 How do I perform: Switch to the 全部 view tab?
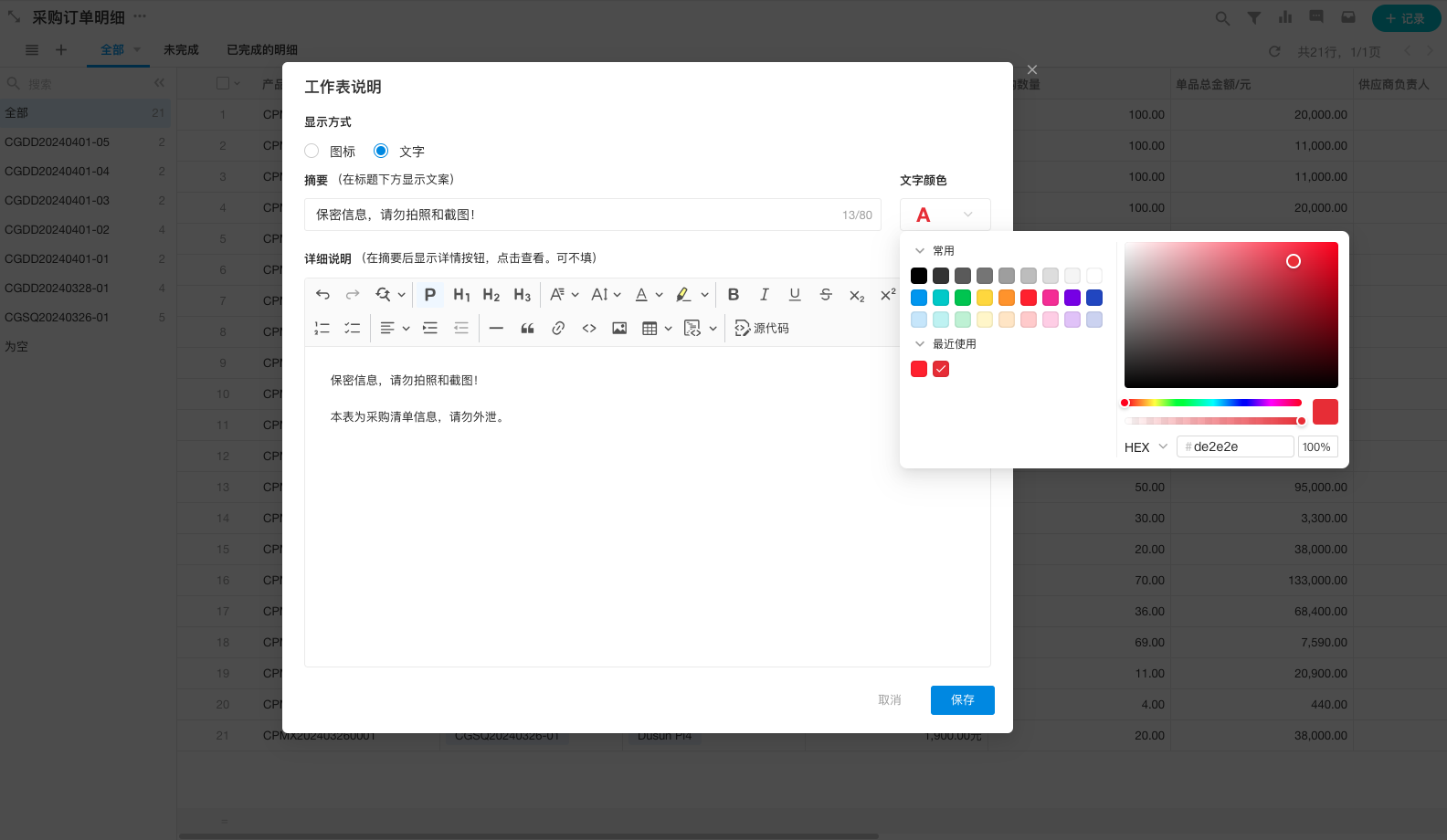112,50
